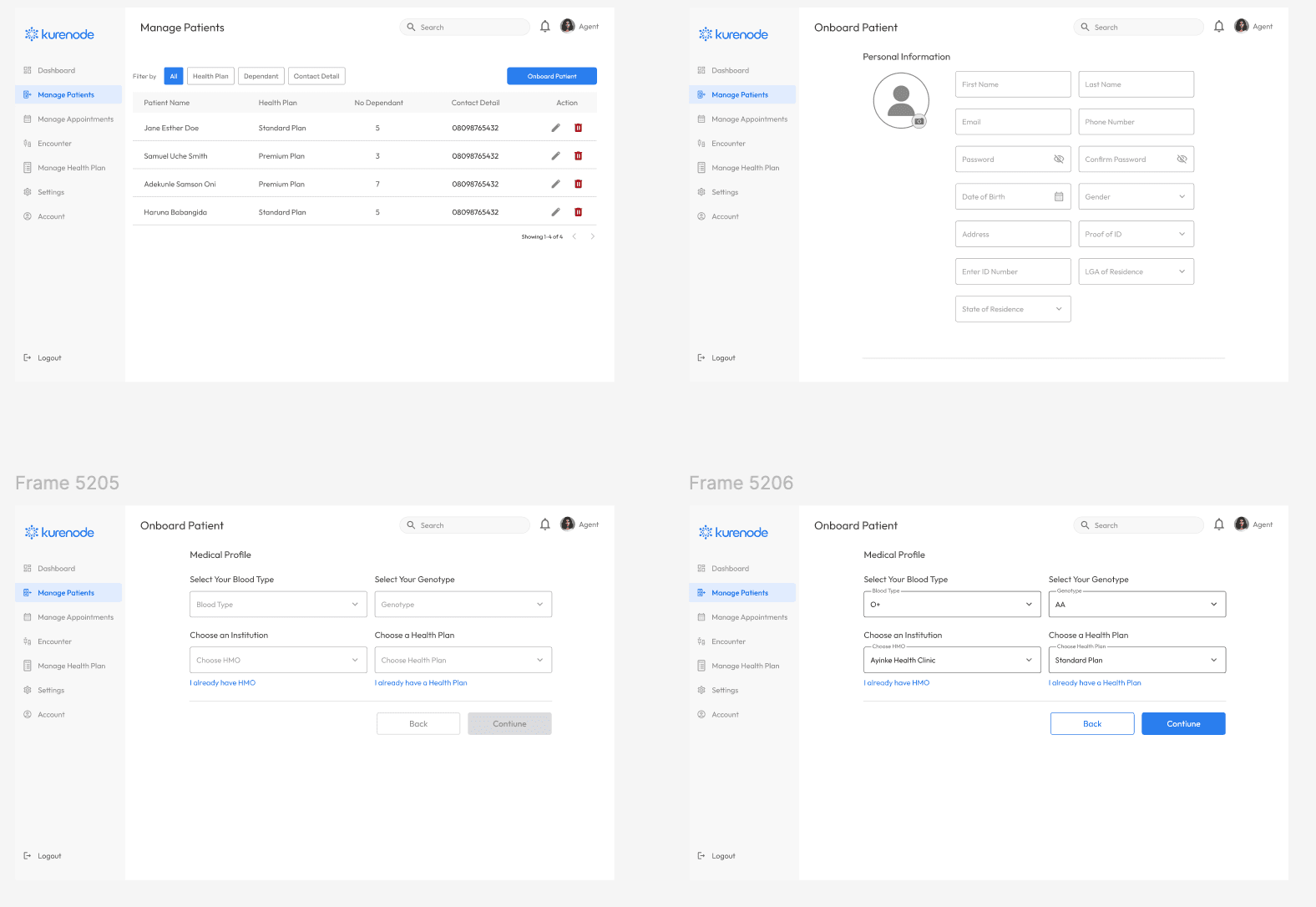The height and width of the screenshot is (907, 1316).
Task: Go to previous page of patients table
Action: [x=574, y=236]
